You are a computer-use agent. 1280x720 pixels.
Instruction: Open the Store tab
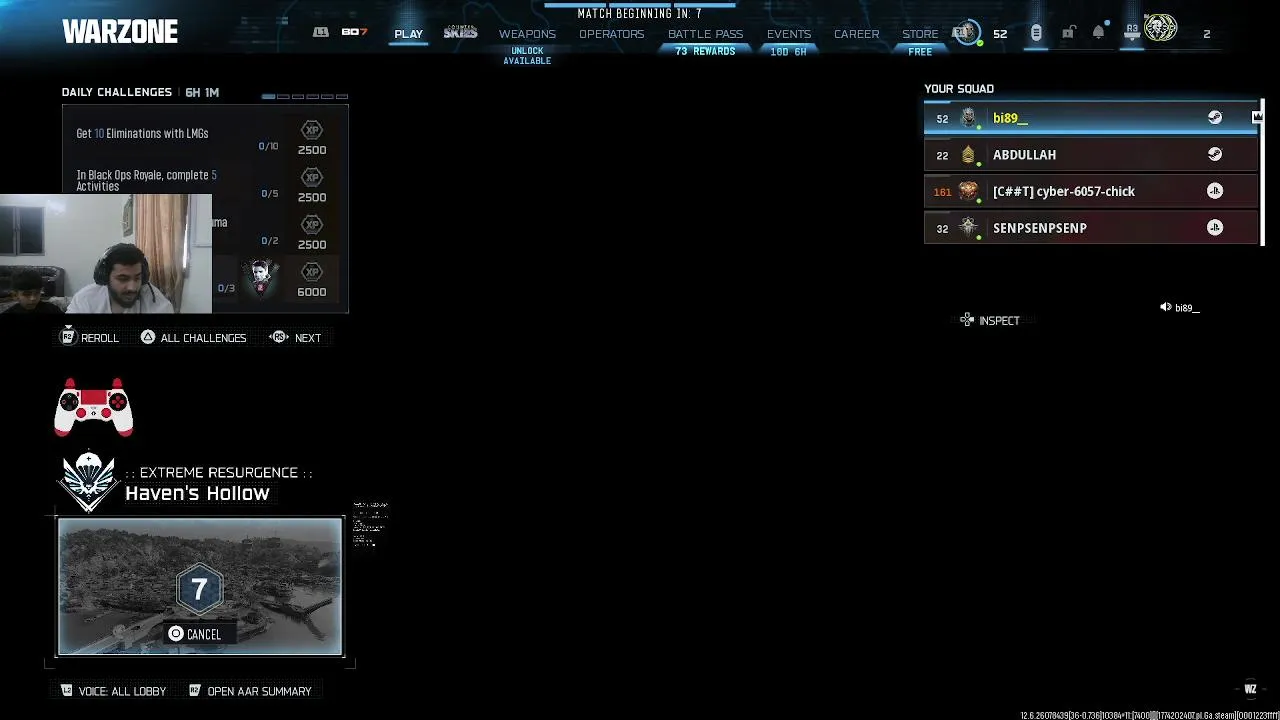[920, 34]
